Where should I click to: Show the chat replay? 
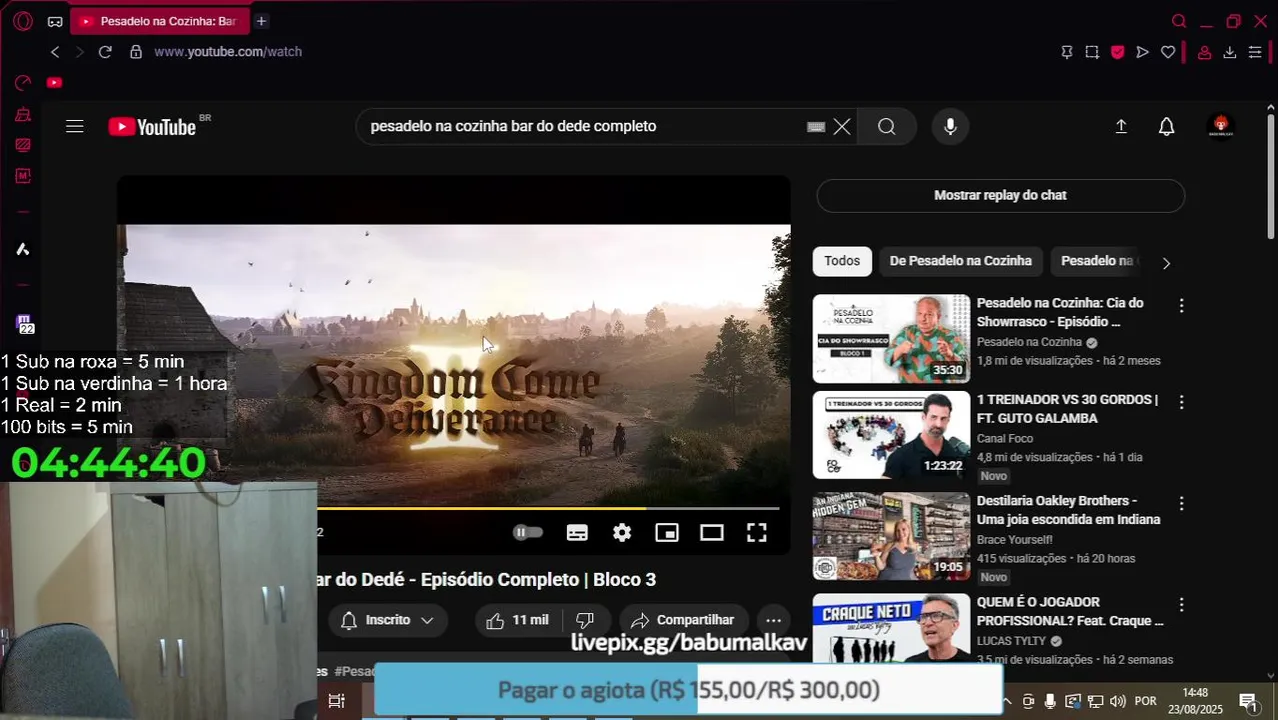pos(1000,196)
